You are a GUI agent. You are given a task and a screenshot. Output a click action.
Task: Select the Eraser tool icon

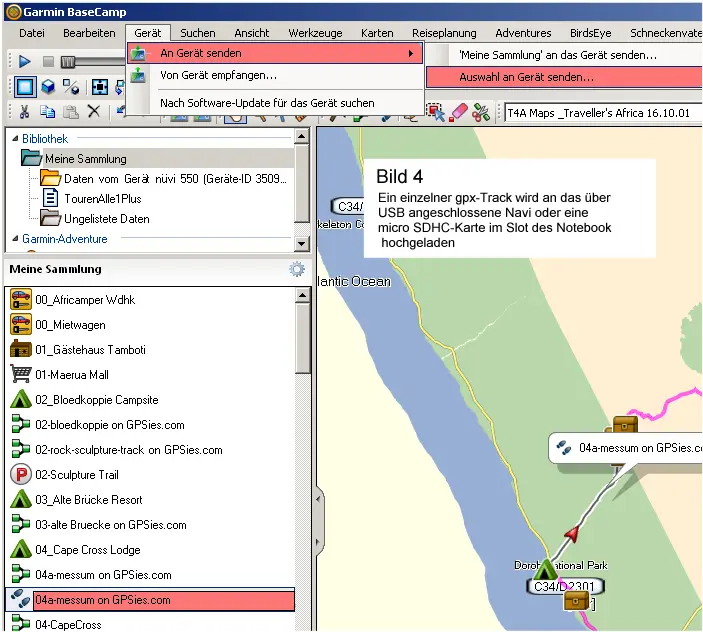point(458,112)
